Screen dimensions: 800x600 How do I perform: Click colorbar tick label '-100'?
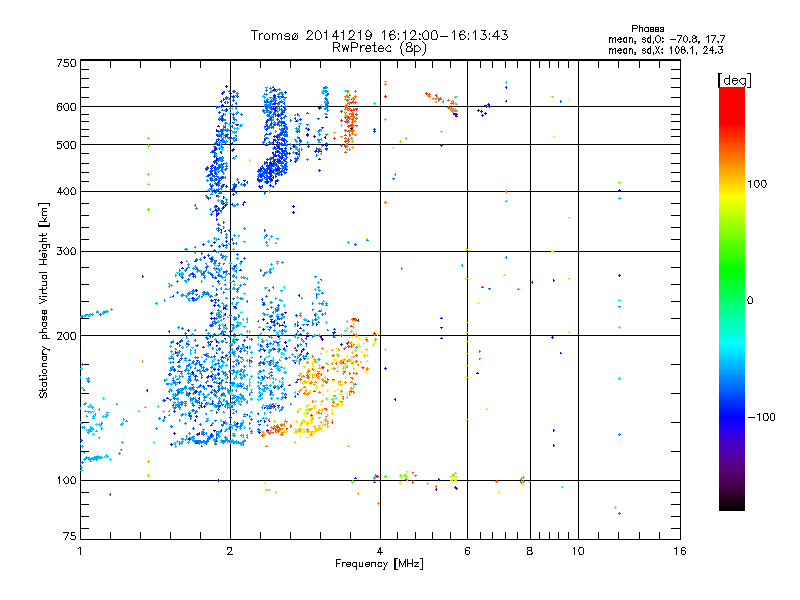point(762,417)
